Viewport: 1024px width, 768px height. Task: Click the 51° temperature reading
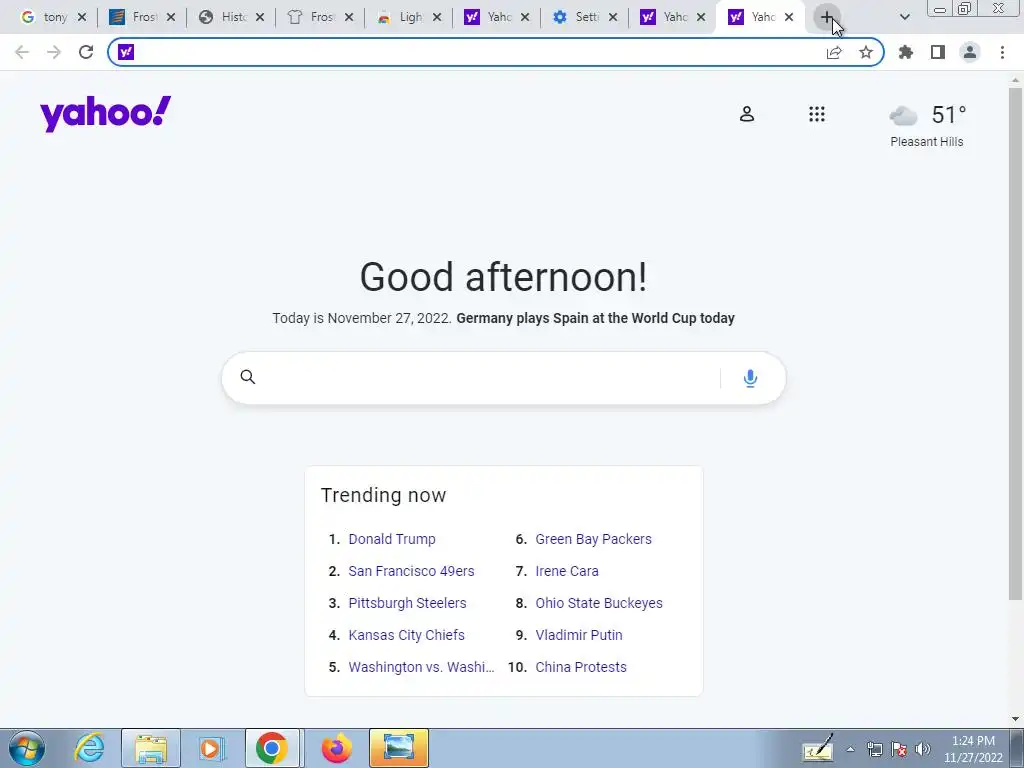(948, 115)
